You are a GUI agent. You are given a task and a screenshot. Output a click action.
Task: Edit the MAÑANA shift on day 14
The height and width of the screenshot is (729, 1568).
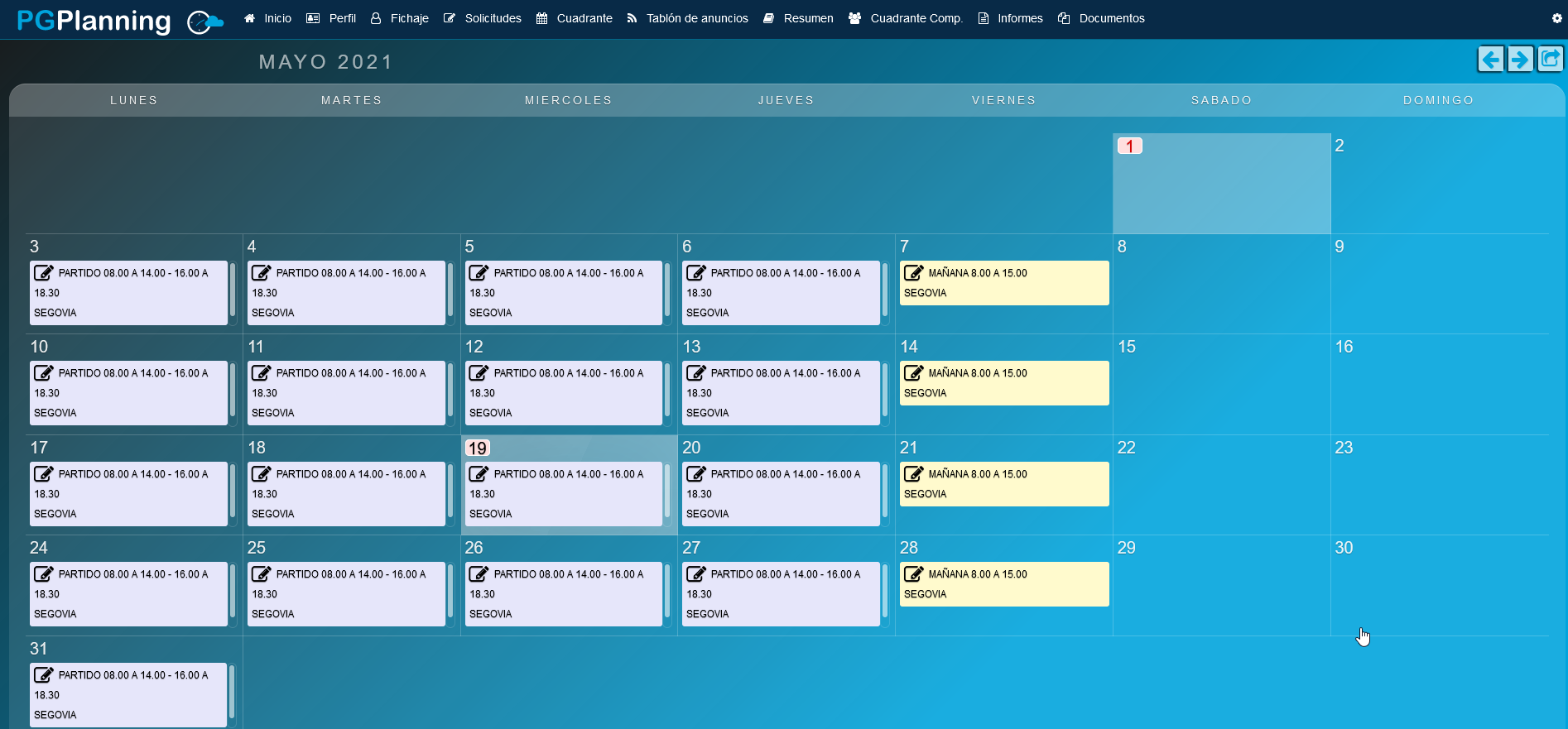(x=914, y=373)
